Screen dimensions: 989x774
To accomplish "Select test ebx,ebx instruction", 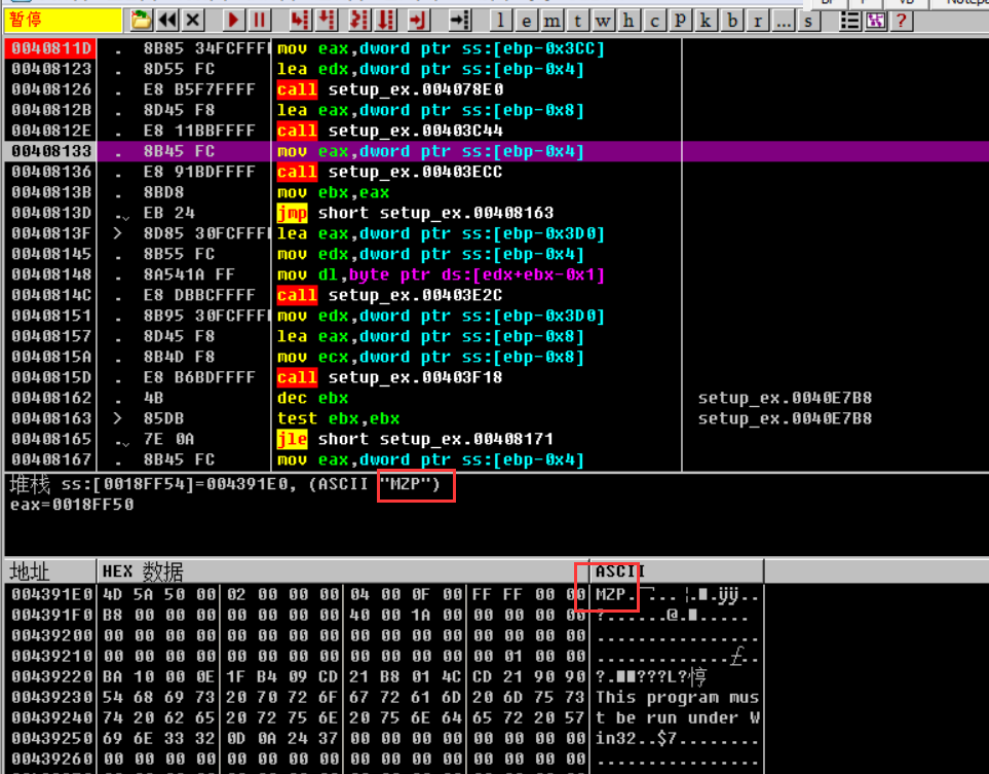I will tap(339, 418).
